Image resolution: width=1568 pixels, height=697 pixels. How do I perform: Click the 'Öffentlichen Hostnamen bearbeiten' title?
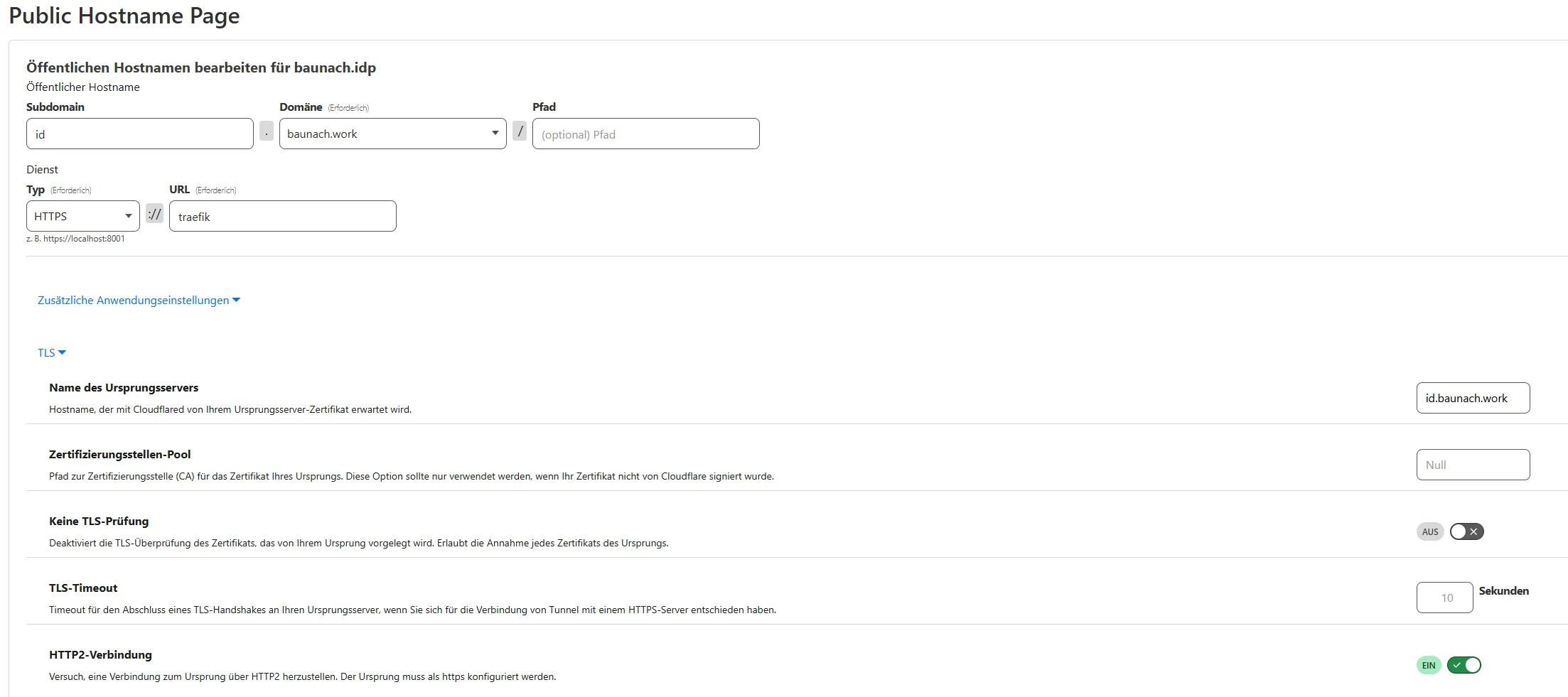coord(201,67)
